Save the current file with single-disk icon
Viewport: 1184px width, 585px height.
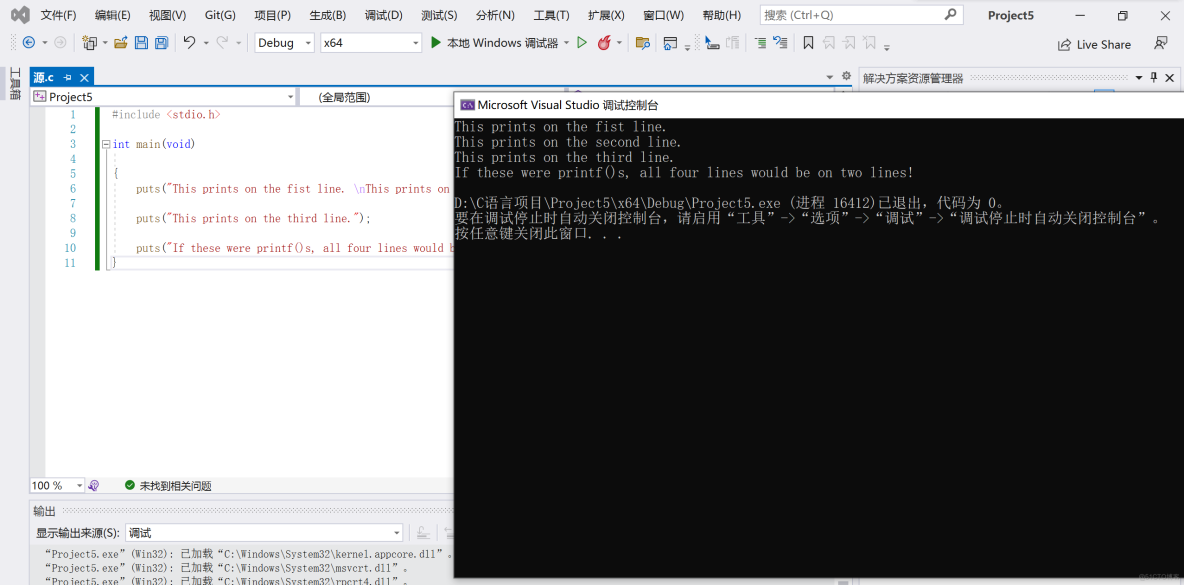click(141, 43)
